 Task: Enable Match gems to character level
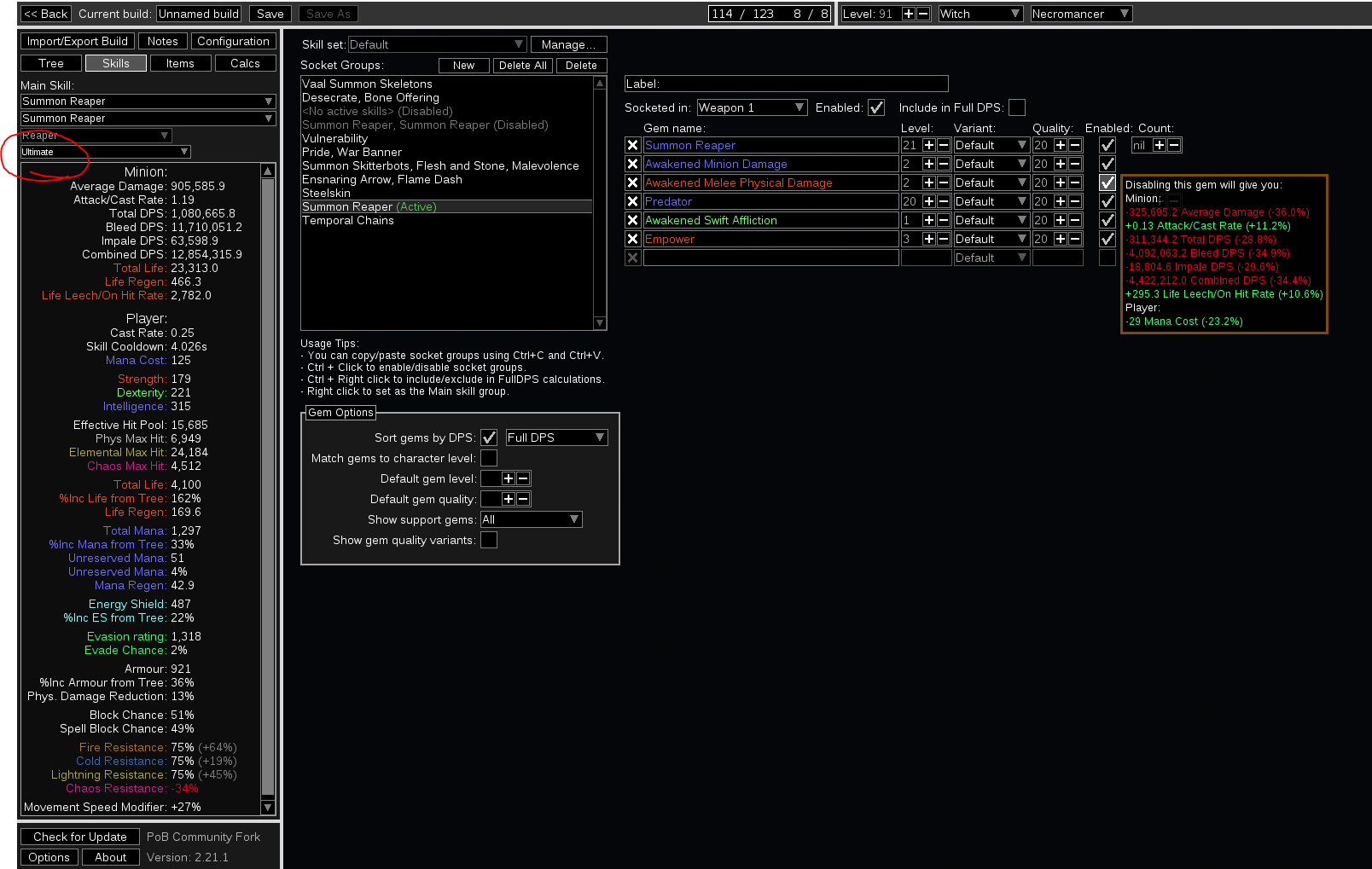(x=489, y=458)
